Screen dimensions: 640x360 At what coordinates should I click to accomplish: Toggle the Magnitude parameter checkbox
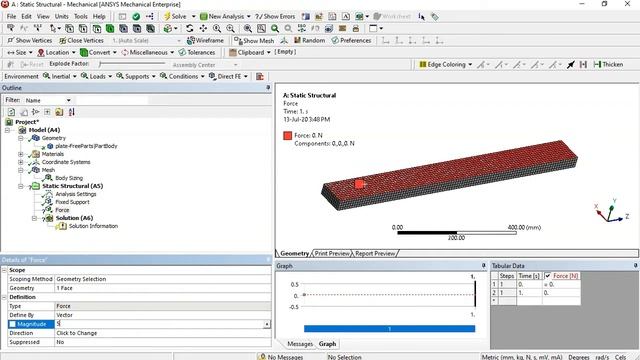[x=13, y=324]
